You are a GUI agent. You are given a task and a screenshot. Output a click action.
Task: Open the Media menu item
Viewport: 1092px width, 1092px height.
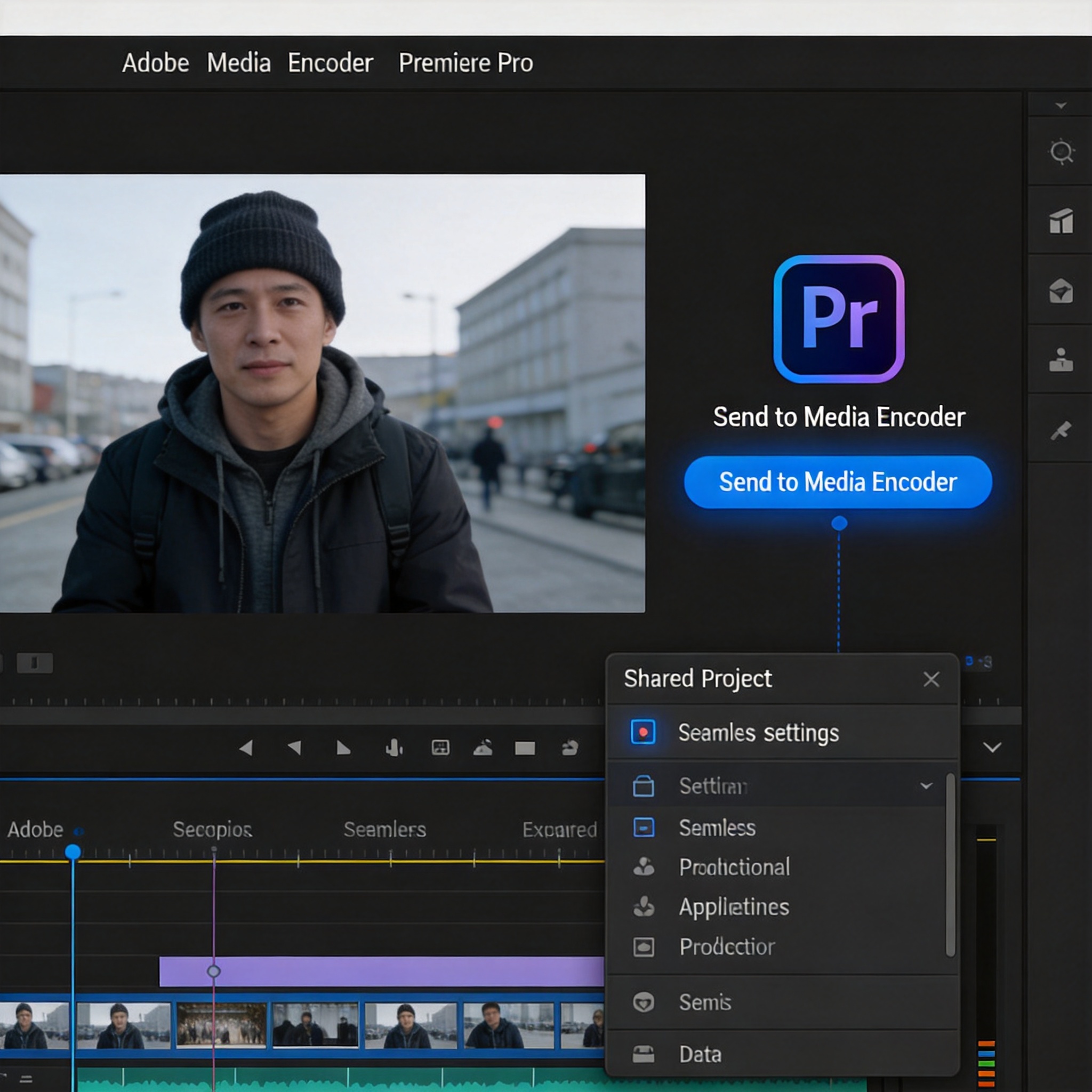[238, 63]
